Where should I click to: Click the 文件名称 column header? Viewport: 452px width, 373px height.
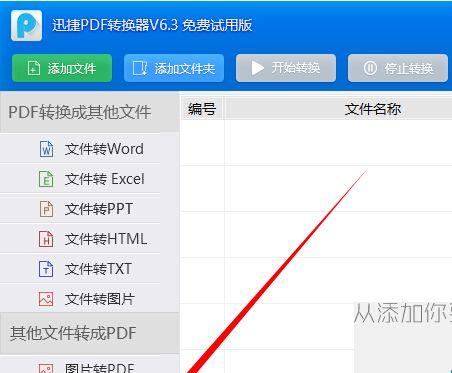338,109
